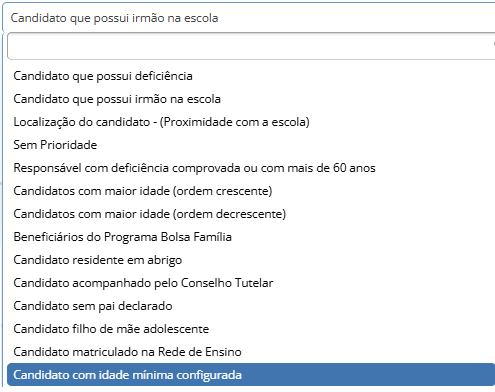
Task: Collapse the dropdown via its selected value header
Action: 249,18
